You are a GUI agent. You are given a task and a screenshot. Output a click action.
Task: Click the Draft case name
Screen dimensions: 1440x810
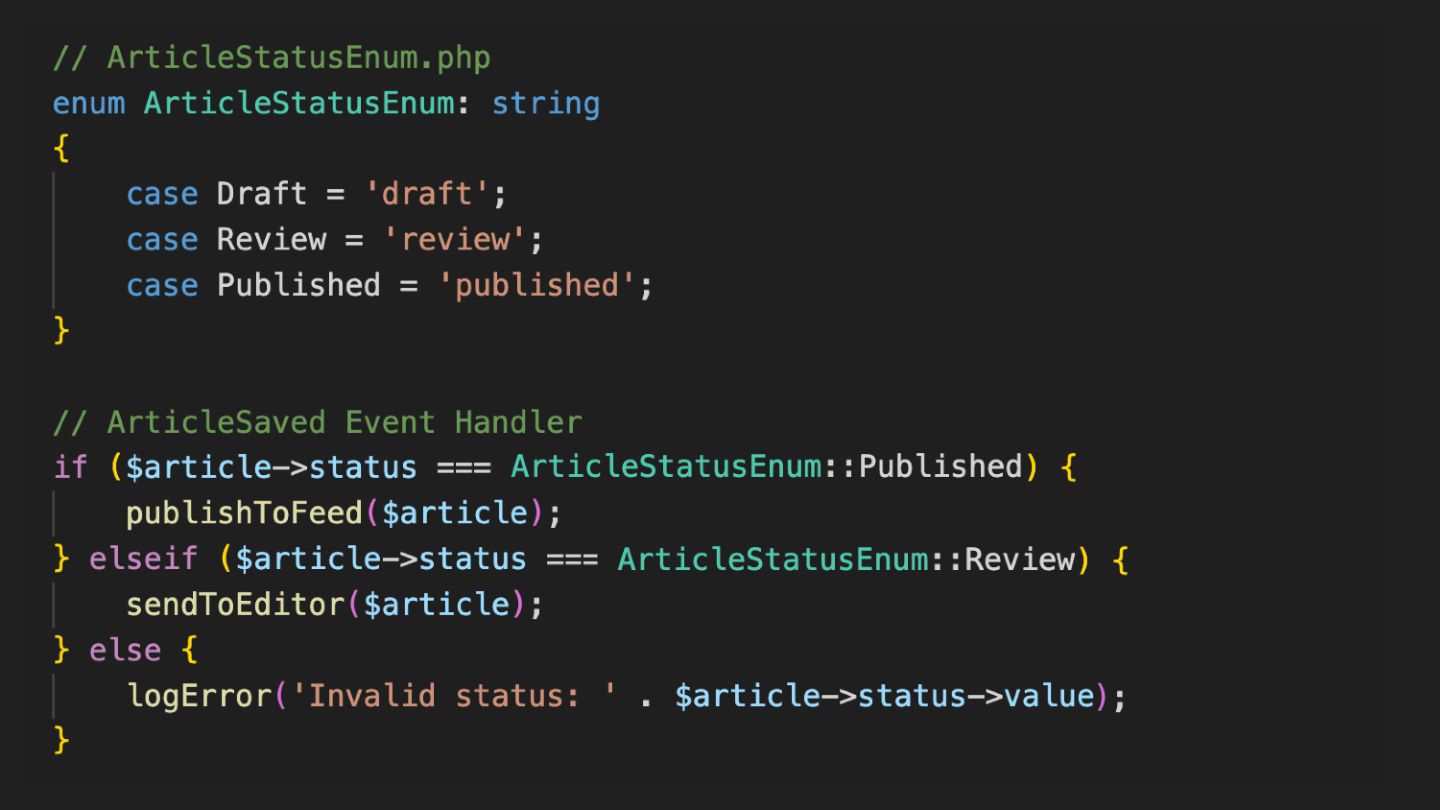[261, 193]
